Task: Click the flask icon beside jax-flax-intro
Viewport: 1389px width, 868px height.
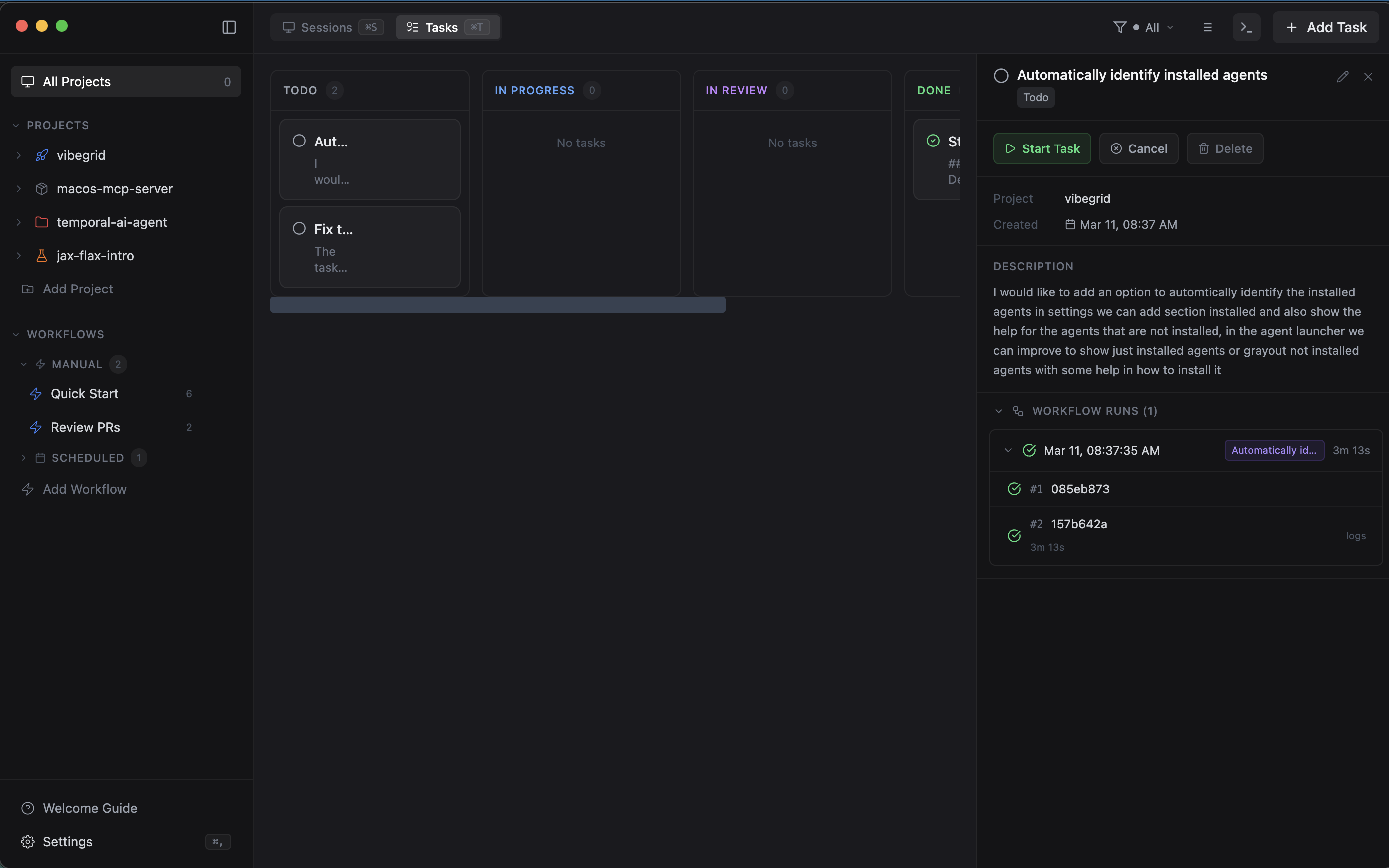Action: point(42,256)
